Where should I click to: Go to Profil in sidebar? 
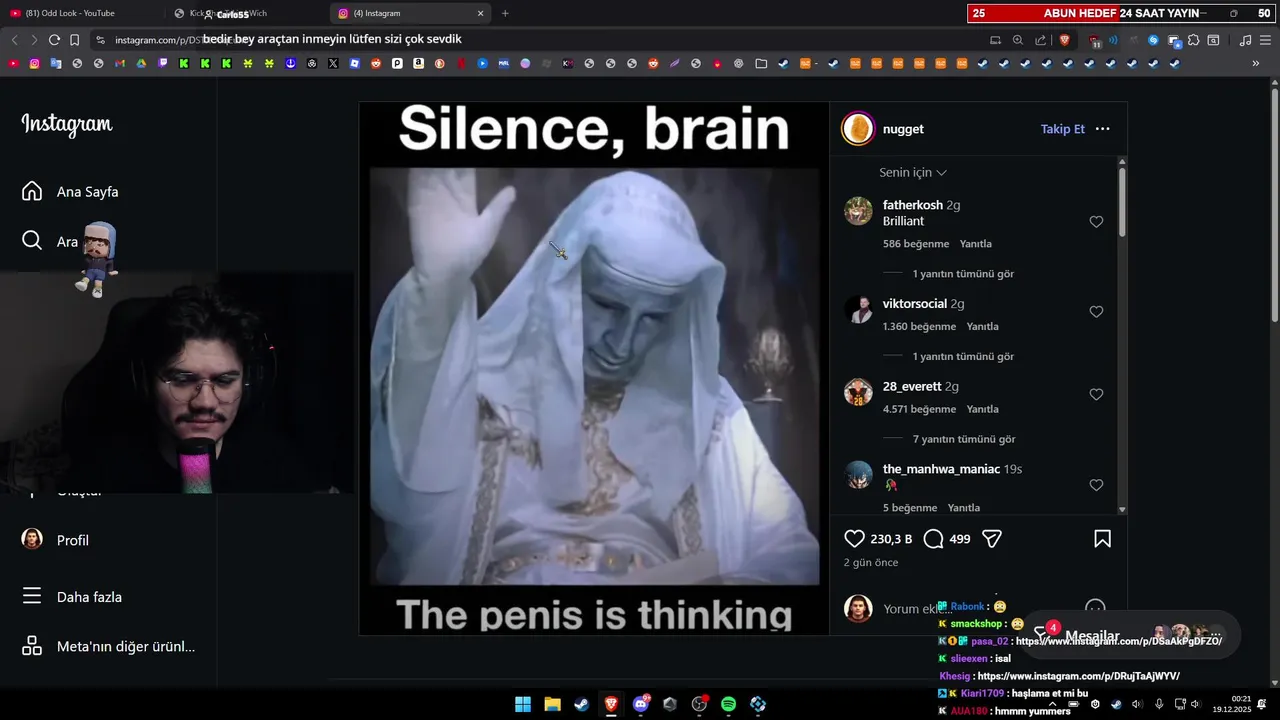coord(56,539)
